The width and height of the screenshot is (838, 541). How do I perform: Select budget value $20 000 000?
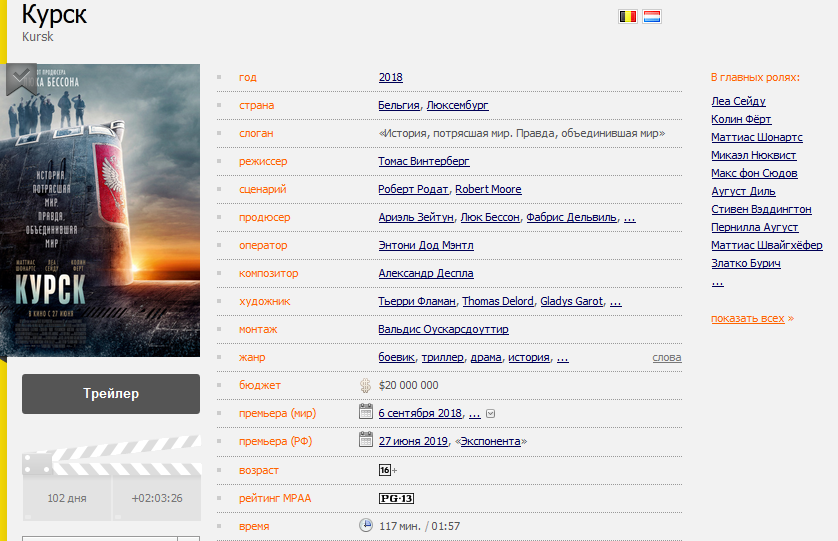pos(408,385)
